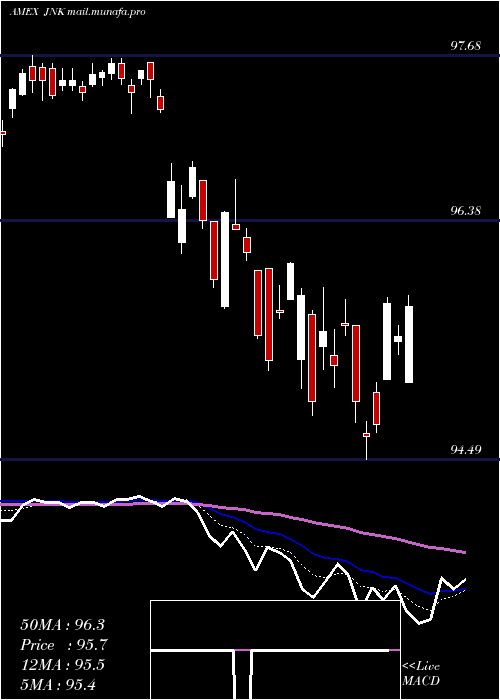500x700 pixels.
Task: Click the 'Price : 95.7' reading
Action: pos(64,645)
